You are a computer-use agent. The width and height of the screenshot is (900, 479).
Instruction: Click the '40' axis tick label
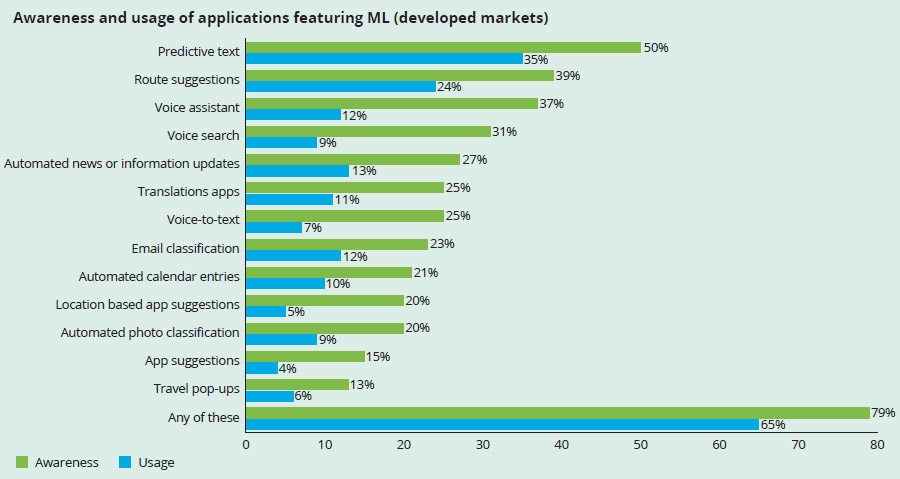pos(561,445)
